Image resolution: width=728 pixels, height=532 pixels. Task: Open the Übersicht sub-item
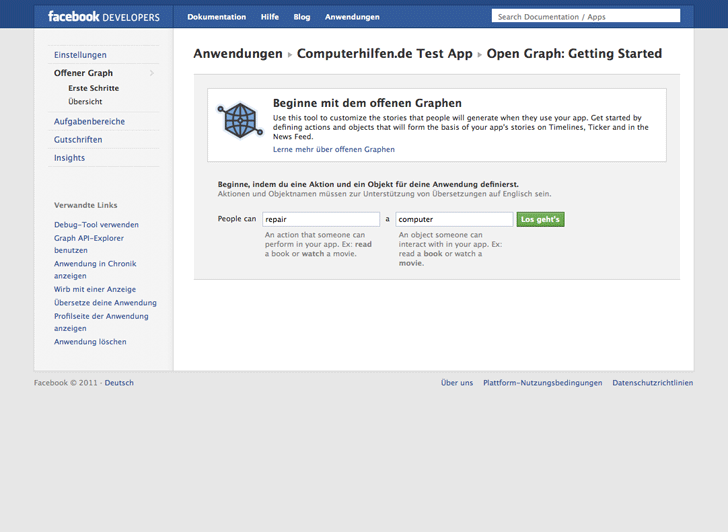pyautogui.click(x=85, y=101)
